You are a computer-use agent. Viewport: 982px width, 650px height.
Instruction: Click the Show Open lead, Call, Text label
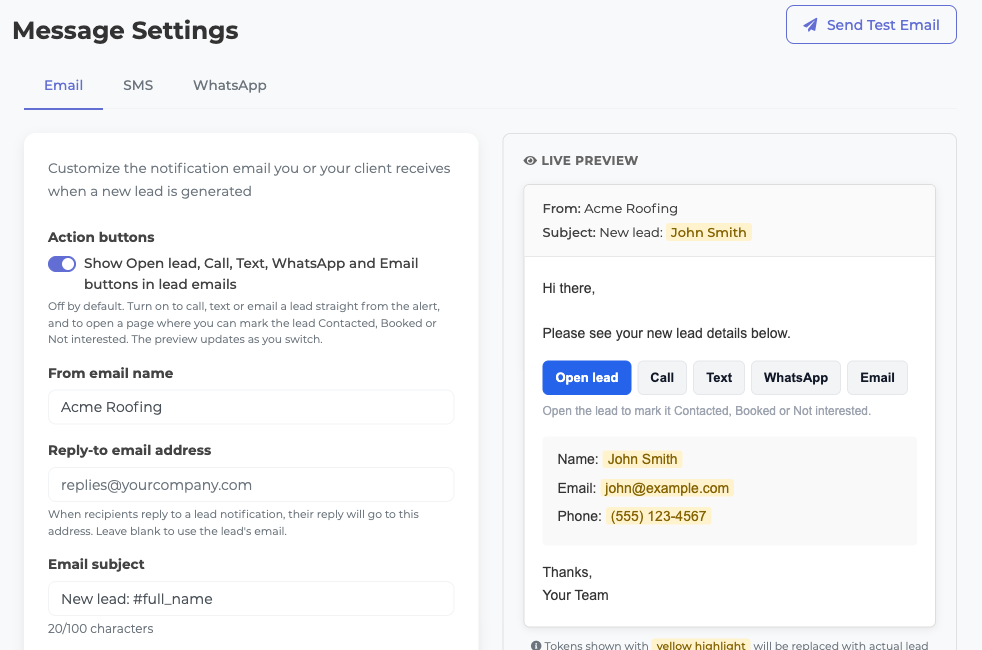click(x=251, y=274)
